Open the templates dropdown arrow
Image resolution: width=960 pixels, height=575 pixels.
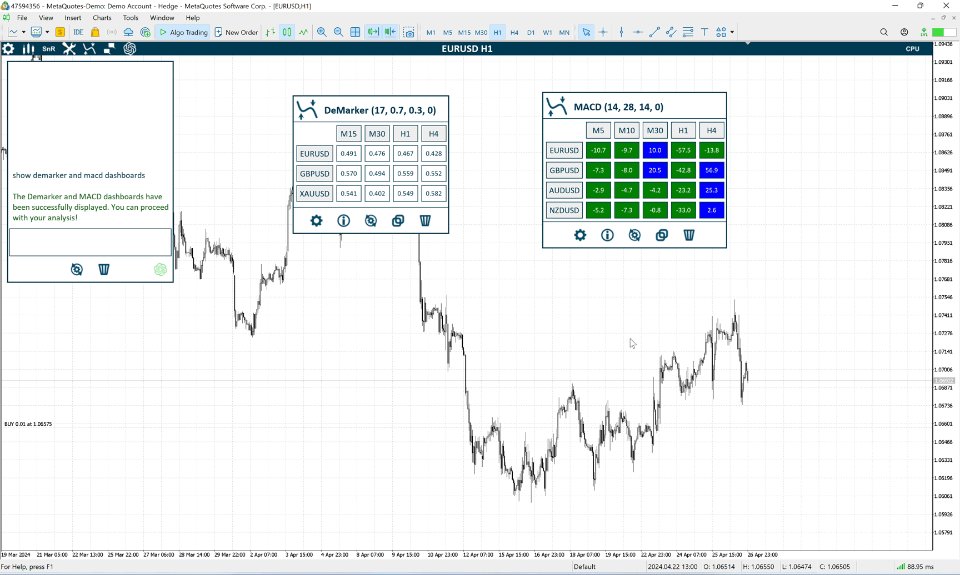point(47,32)
